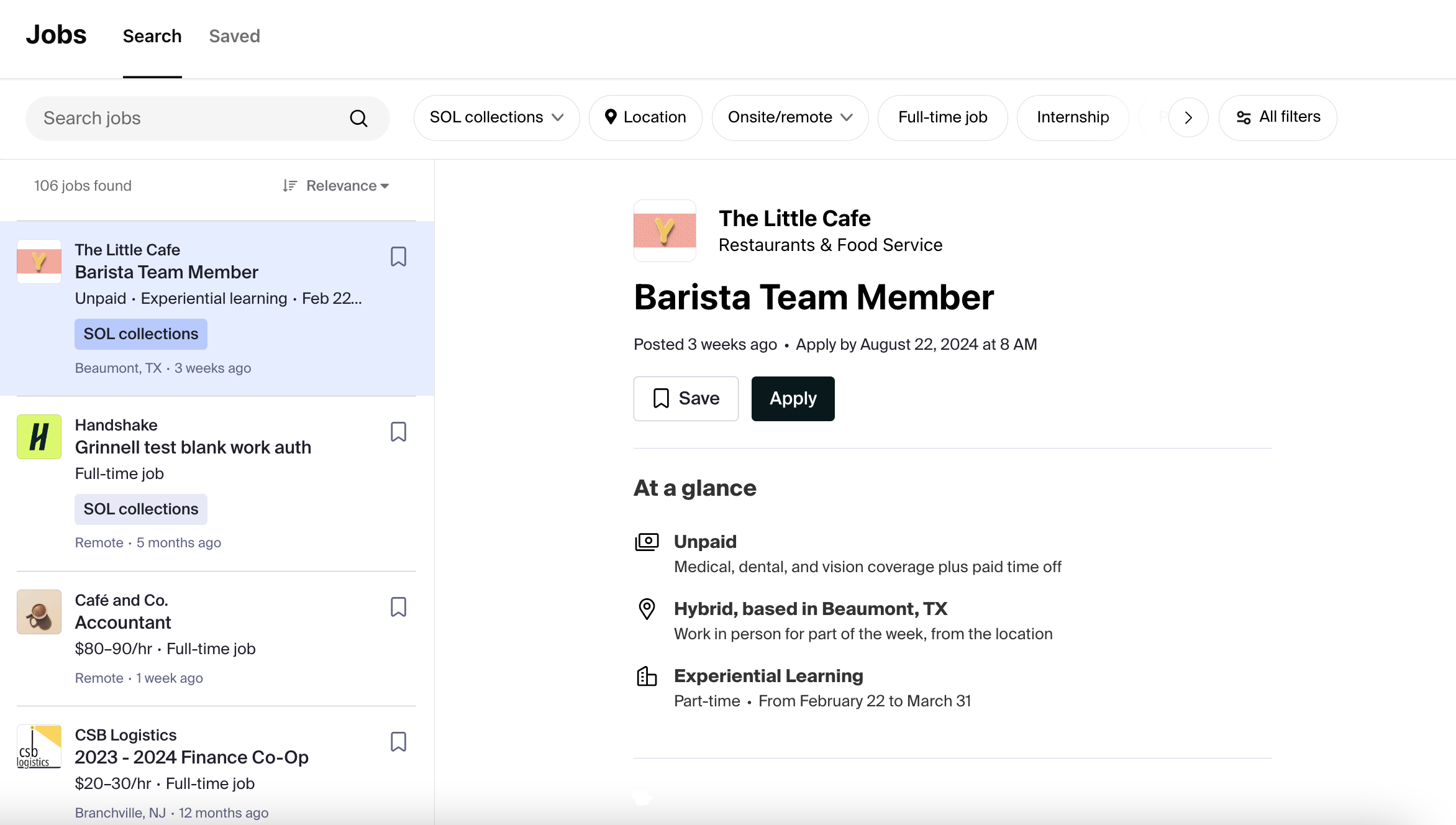Image resolution: width=1456 pixels, height=825 pixels.
Task: Click into the Search jobs field
Action: coord(186,118)
